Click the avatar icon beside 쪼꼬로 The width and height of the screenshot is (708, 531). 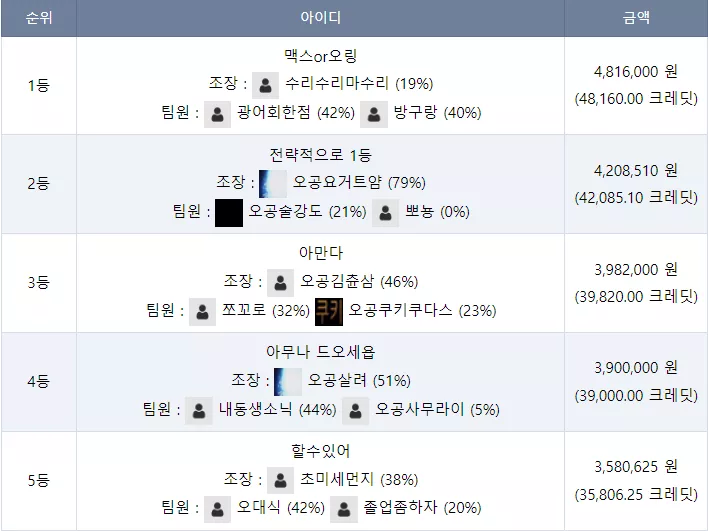[202, 312]
